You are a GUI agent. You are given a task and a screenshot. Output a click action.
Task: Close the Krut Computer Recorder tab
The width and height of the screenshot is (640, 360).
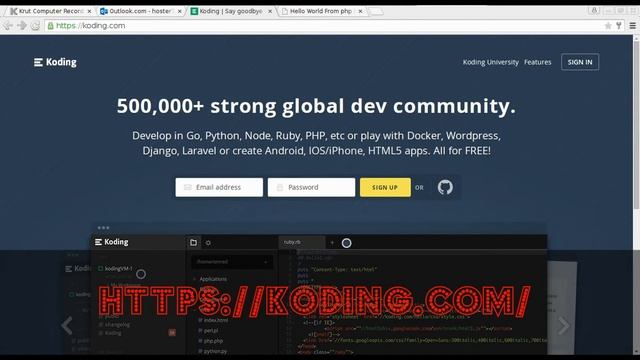(89, 11)
